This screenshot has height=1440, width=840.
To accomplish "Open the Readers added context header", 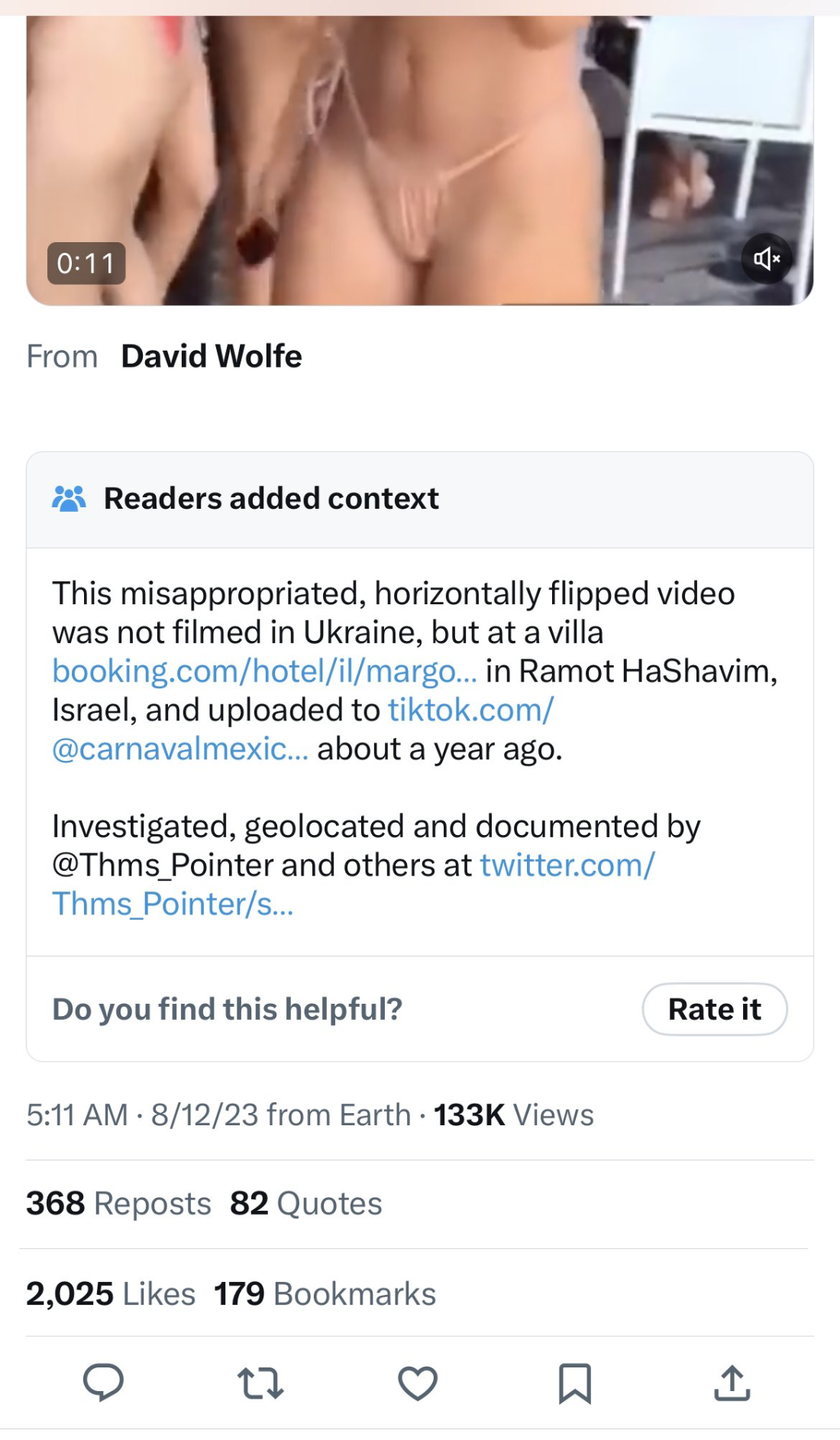I will (x=271, y=499).
